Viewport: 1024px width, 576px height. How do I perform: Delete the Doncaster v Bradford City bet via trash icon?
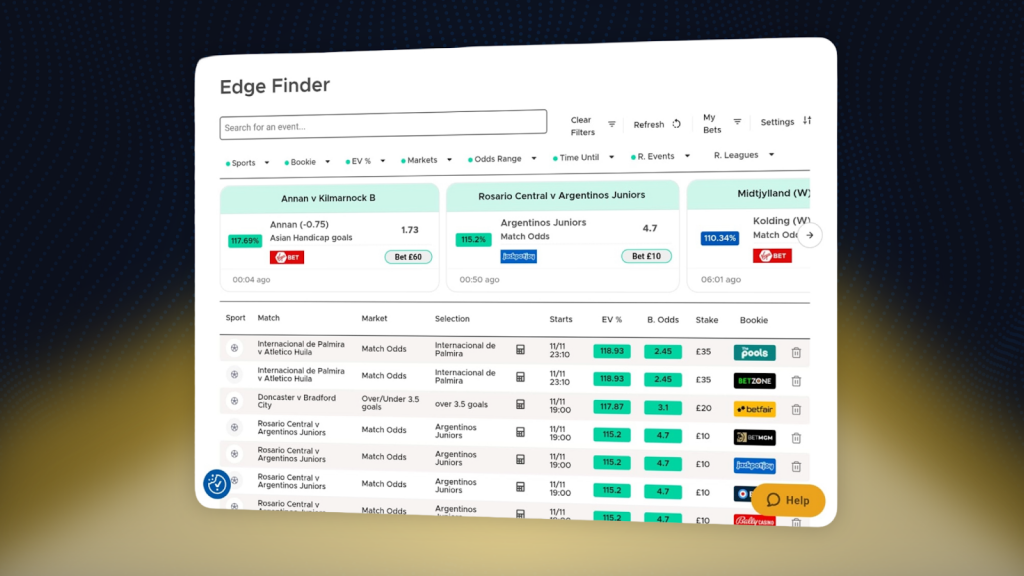coord(794,409)
